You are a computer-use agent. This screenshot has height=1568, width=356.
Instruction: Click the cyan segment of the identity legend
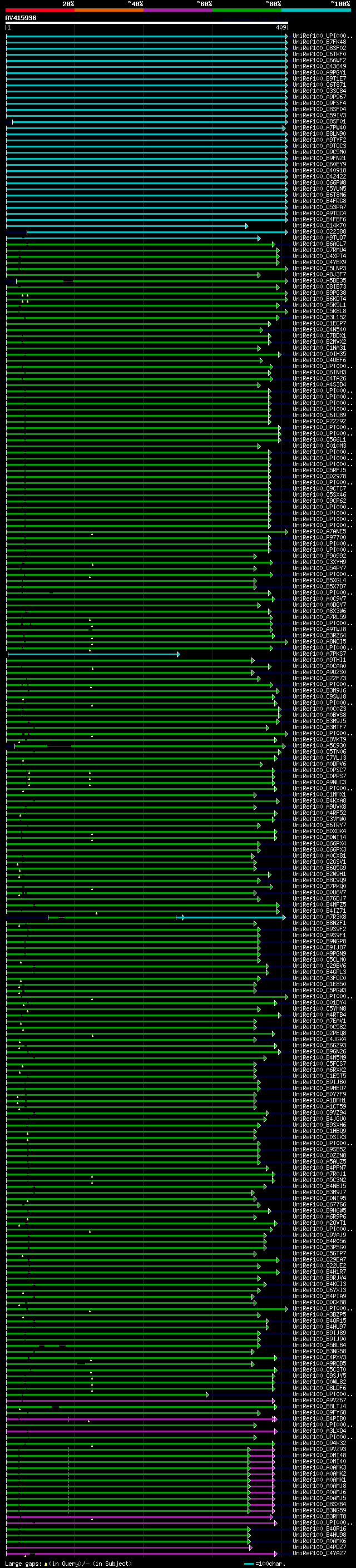pos(317,10)
